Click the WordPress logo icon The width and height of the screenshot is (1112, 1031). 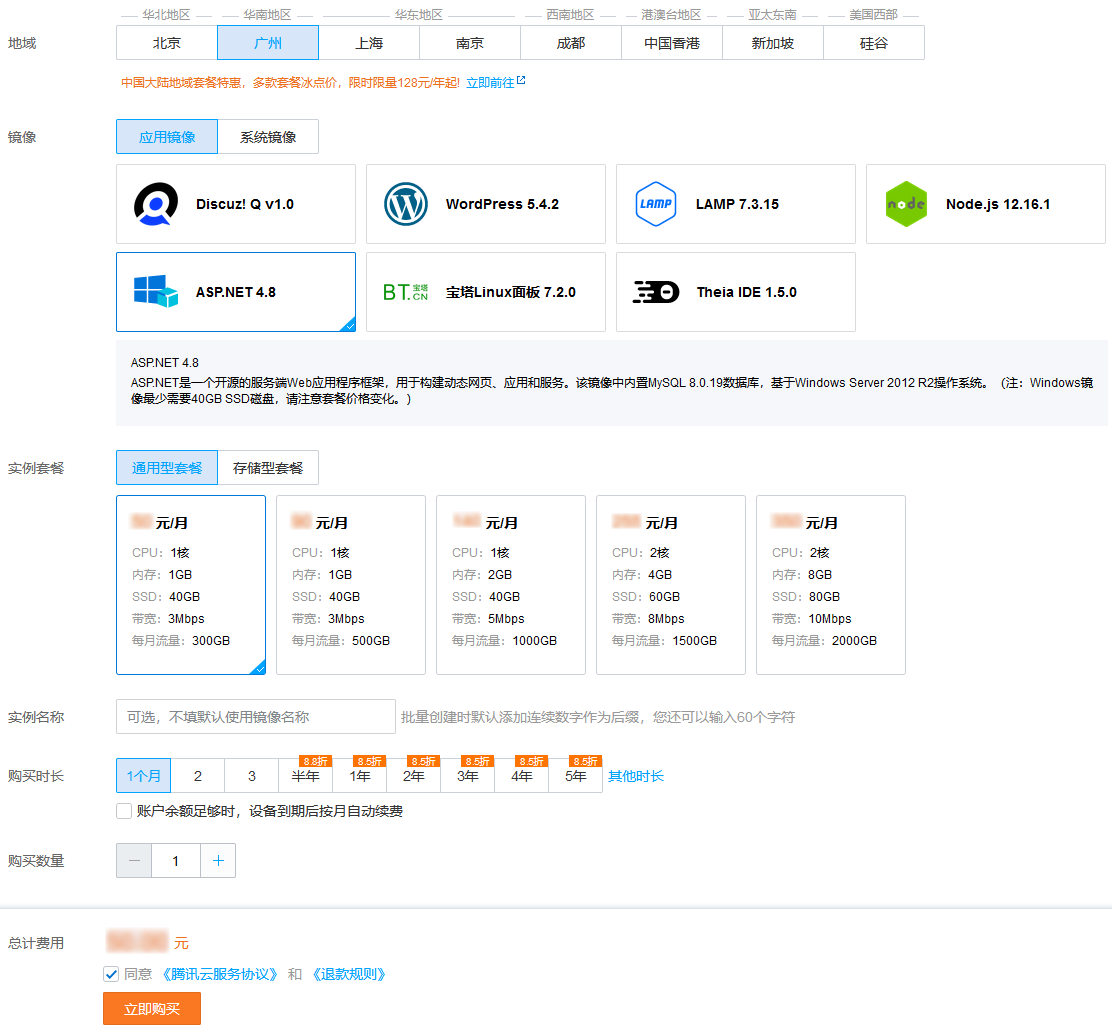406,204
